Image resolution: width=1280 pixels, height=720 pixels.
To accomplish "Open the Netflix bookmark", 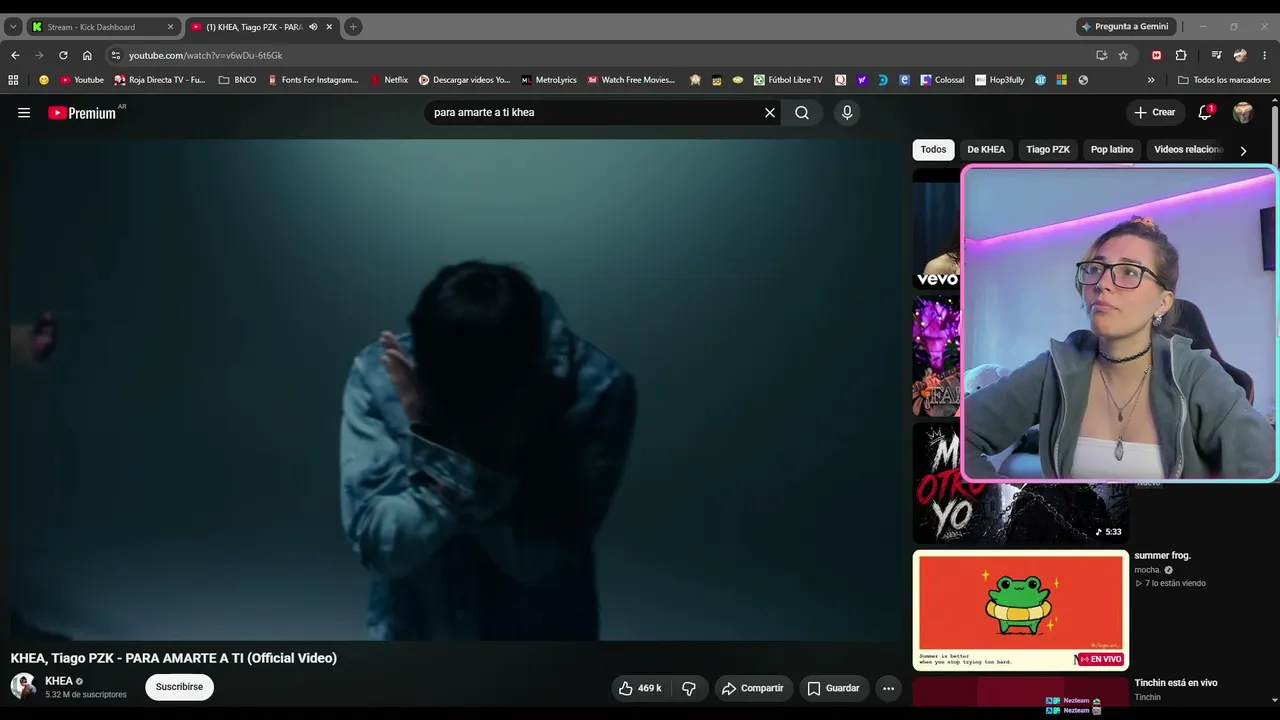I will tap(389, 80).
